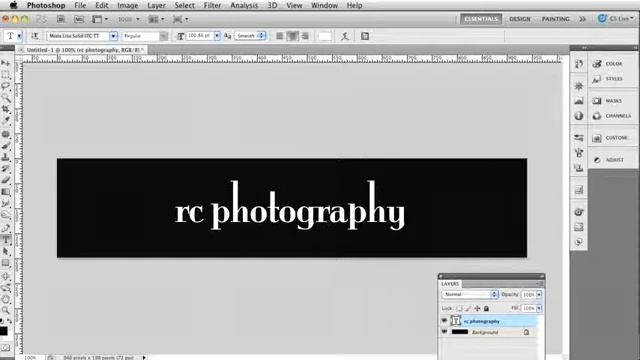Show more workspaces with the chevron button
Viewport: 640px width, 360px height.
pos(582,19)
